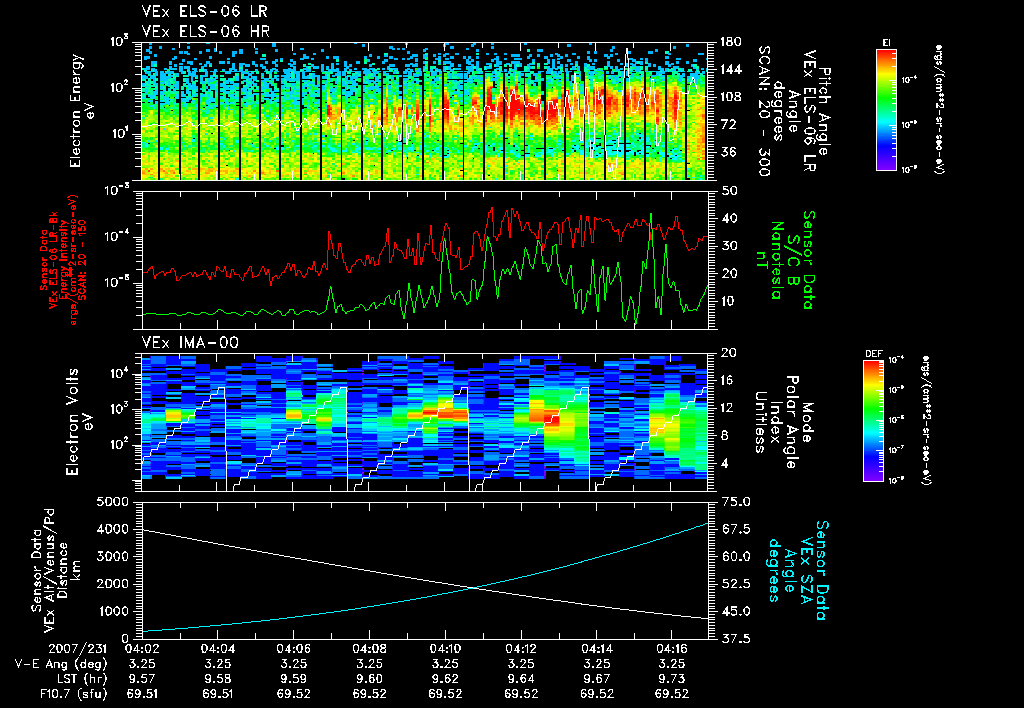Click the altitude and SZA line plot
This screenshot has height=708, width=1024.
[x=424, y=570]
